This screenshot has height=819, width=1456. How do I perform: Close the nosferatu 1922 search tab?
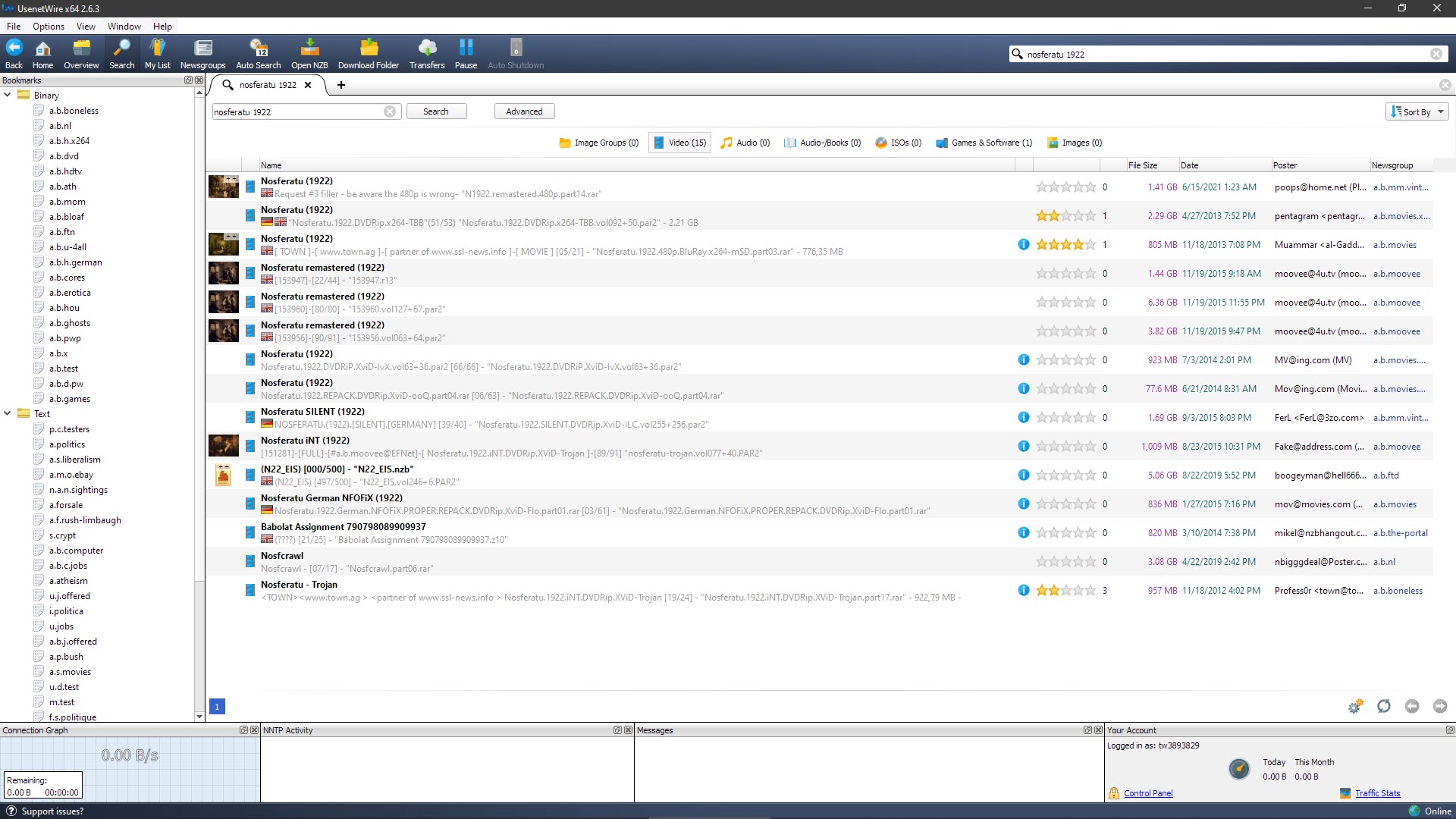[308, 85]
